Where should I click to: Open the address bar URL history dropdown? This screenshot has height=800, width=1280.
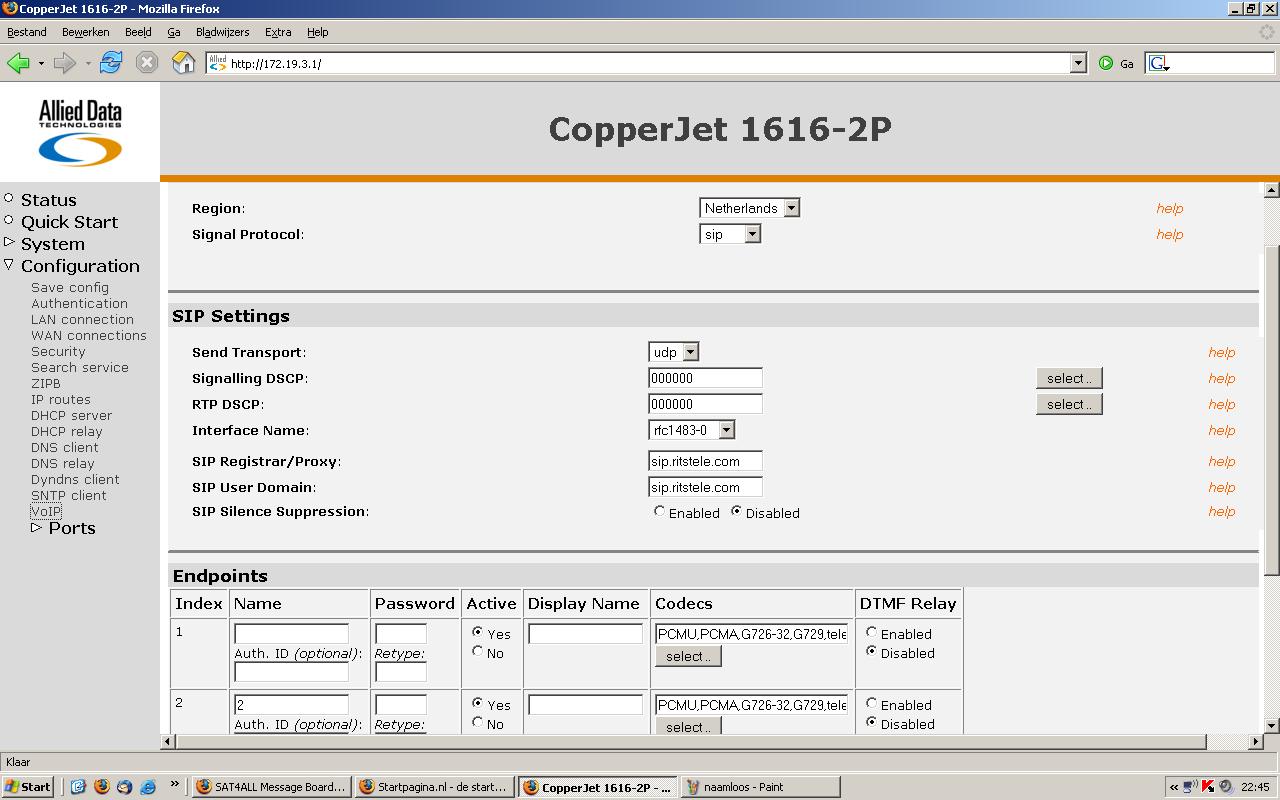pyautogui.click(x=1078, y=63)
